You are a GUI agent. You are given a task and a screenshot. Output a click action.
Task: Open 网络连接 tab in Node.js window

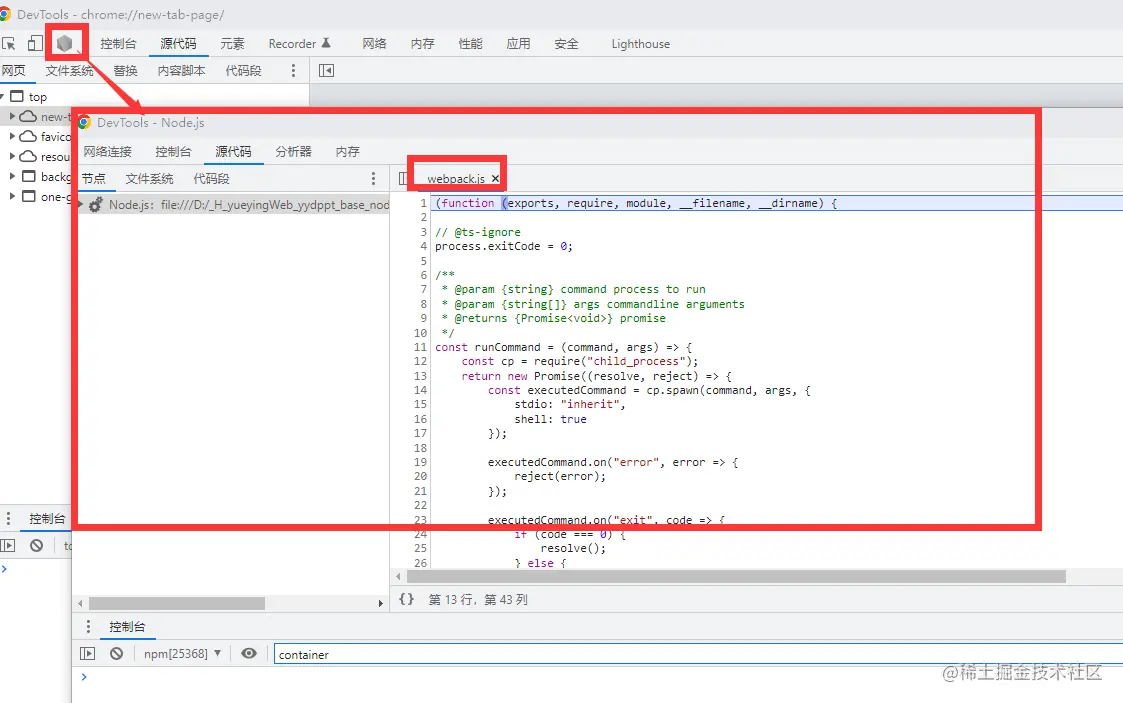(107, 152)
